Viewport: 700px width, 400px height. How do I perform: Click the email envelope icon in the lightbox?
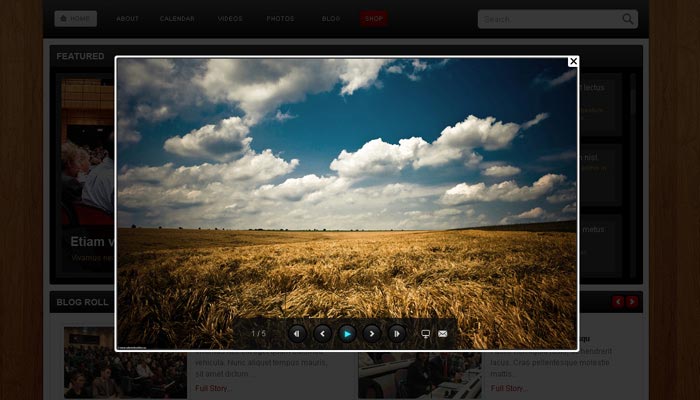pos(442,333)
